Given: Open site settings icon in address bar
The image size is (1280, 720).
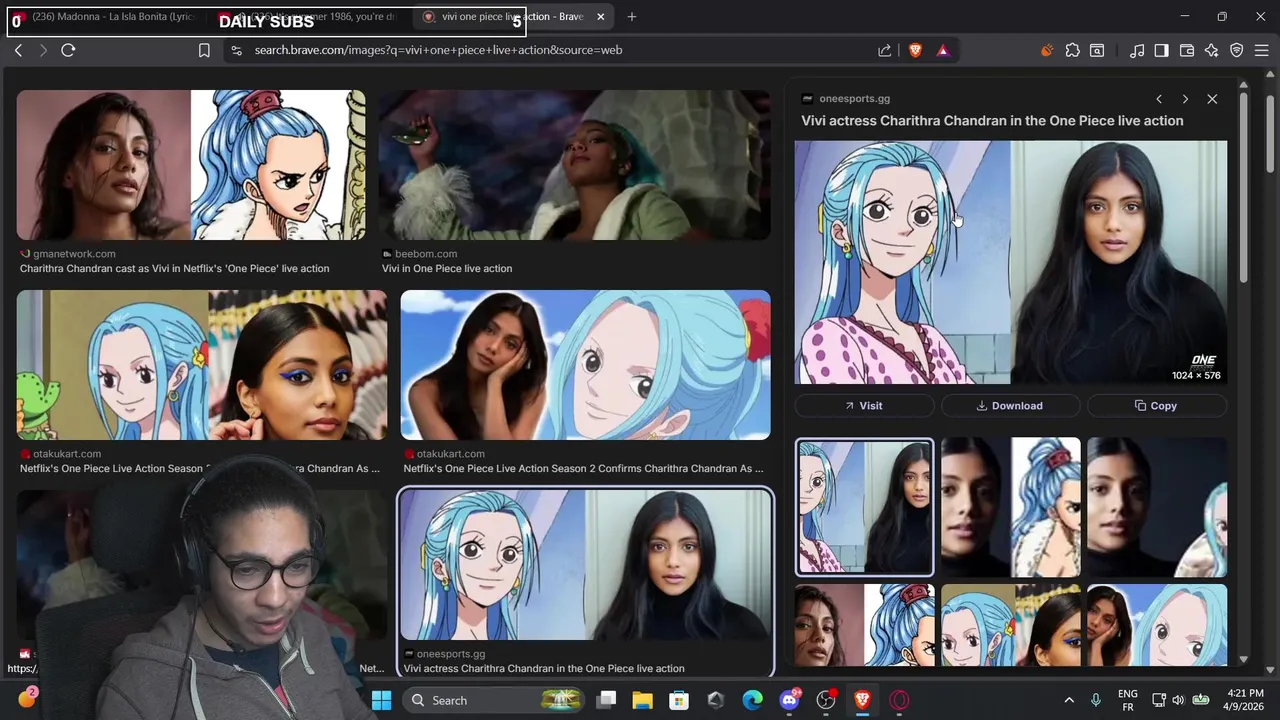Looking at the screenshot, I should click(x=236, y=50).
